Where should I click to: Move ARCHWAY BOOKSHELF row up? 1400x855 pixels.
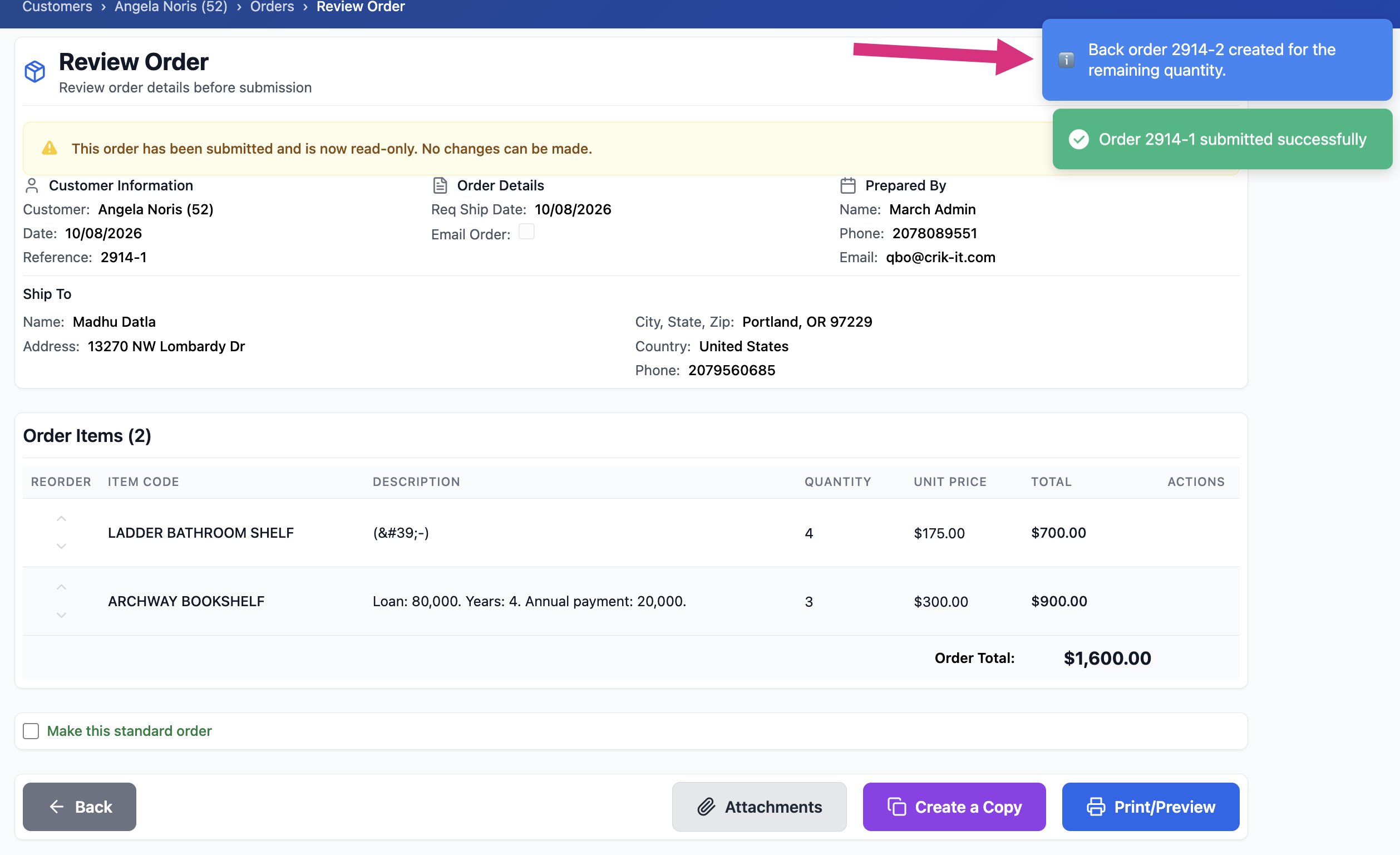[x=61, y=587]
